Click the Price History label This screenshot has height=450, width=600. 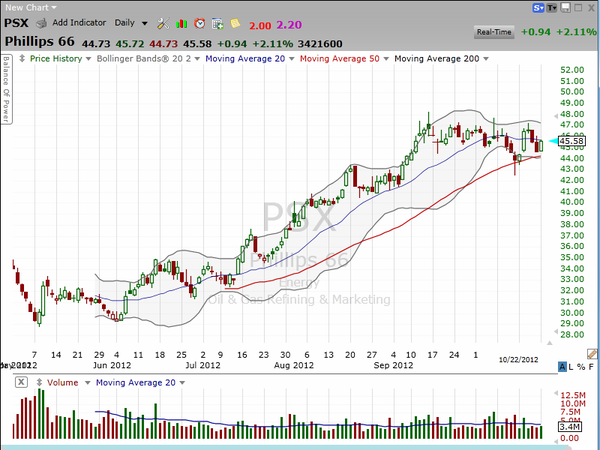pos(56,59)
